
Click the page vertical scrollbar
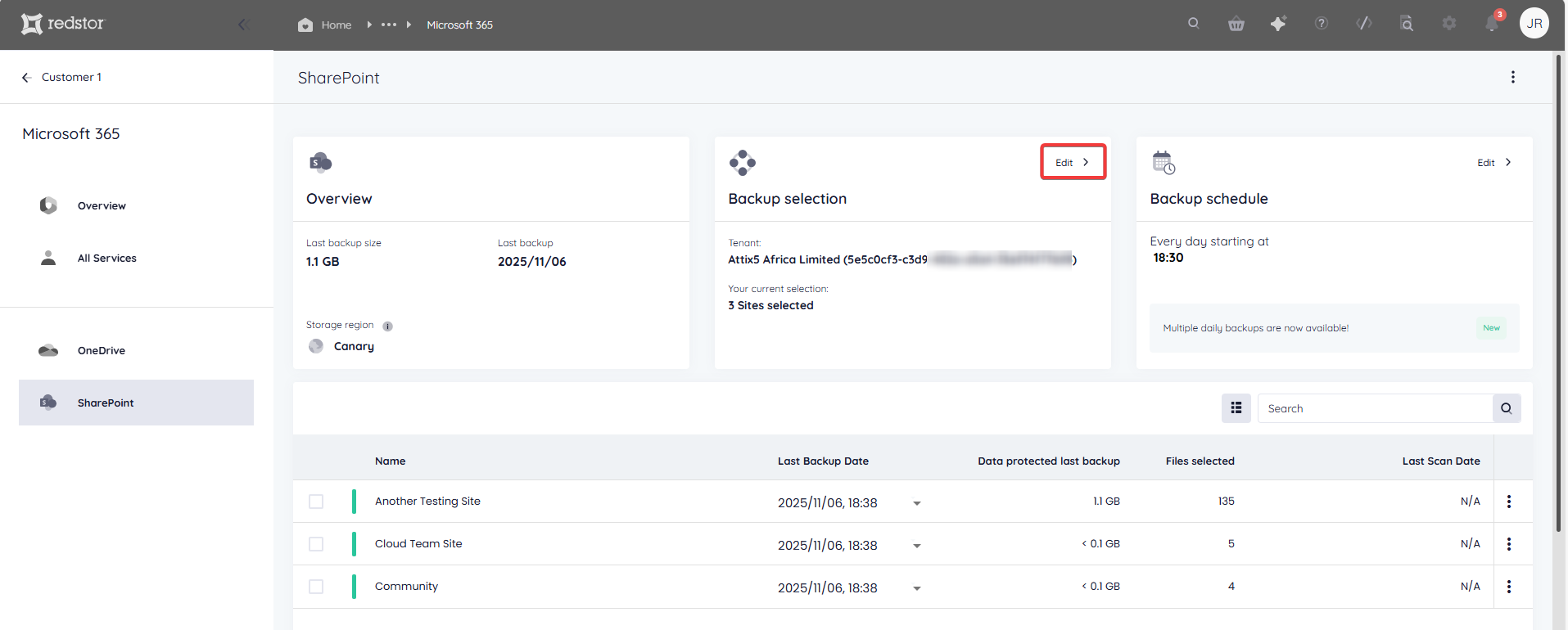(1559, 295)
